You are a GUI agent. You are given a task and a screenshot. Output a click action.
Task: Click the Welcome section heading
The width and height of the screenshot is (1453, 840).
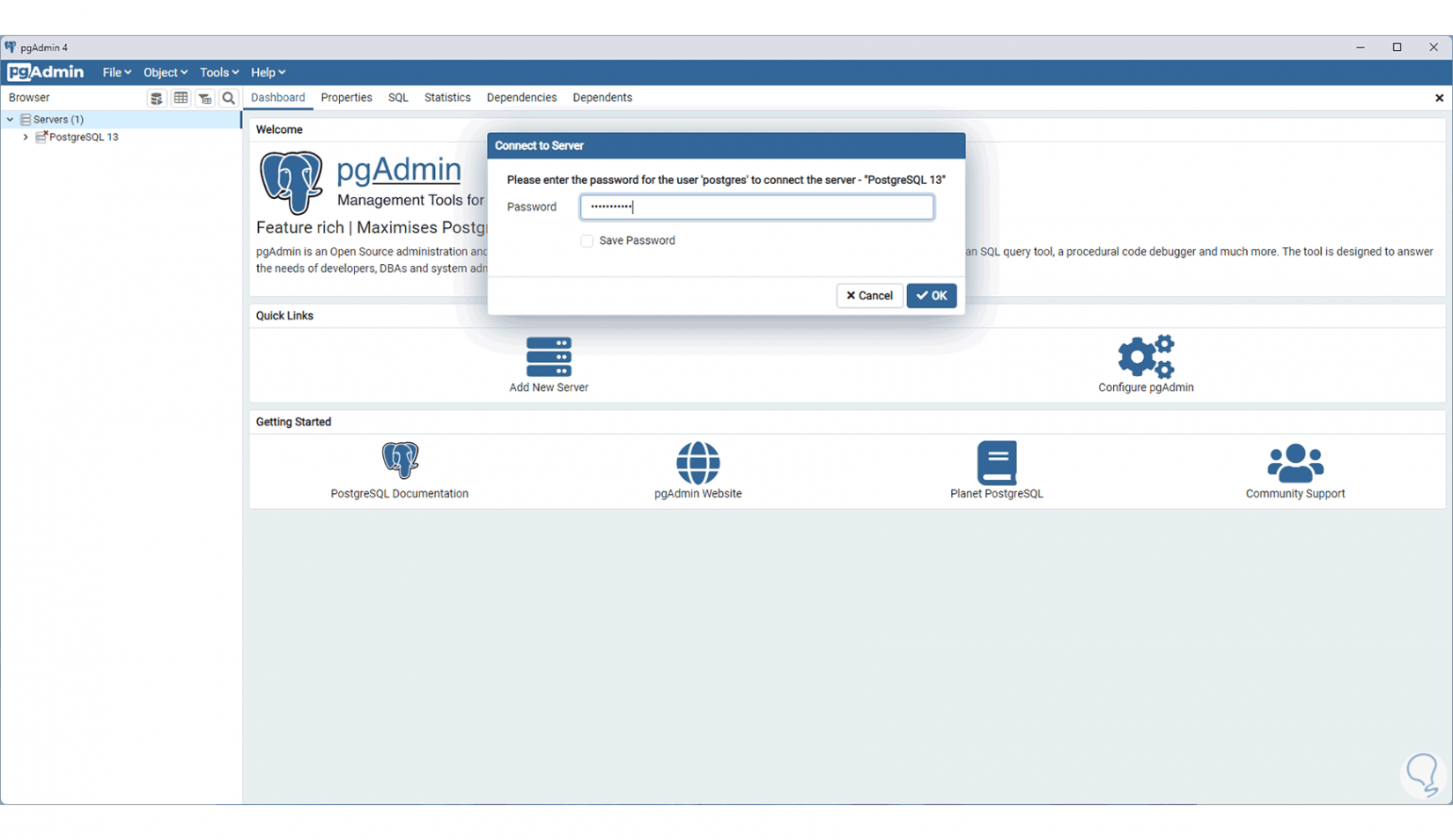click(279, 129)
